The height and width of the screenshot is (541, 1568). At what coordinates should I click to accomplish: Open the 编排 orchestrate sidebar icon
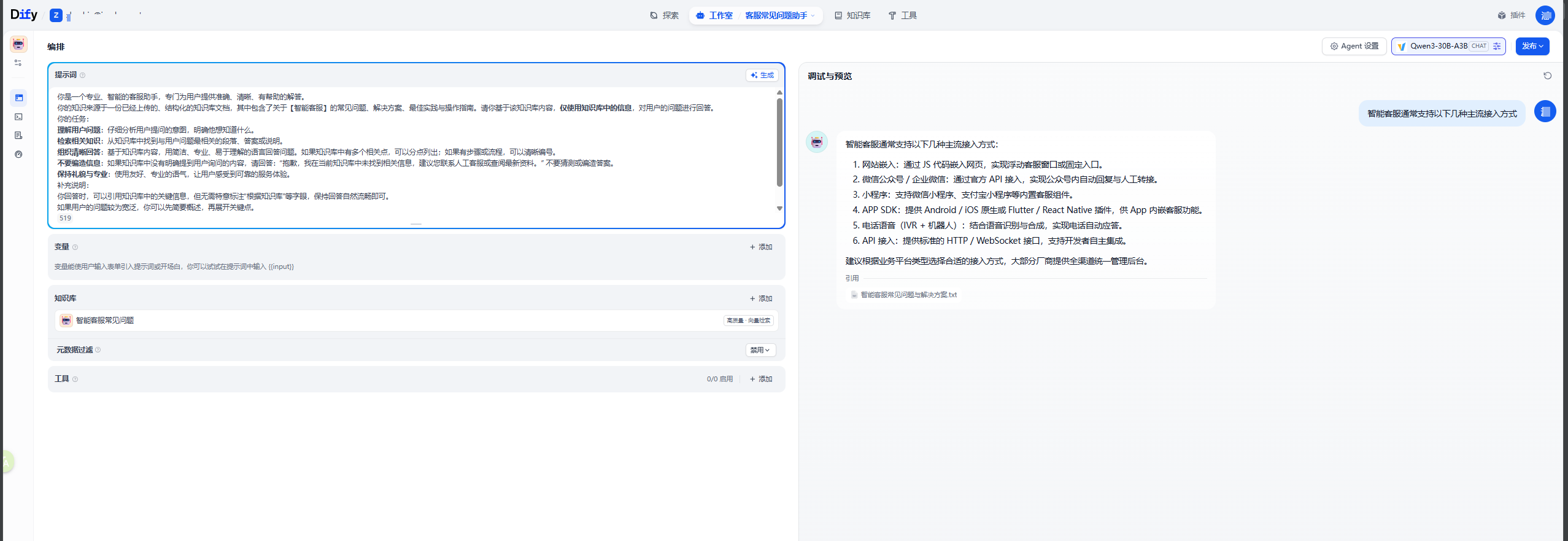pos(18,98)
